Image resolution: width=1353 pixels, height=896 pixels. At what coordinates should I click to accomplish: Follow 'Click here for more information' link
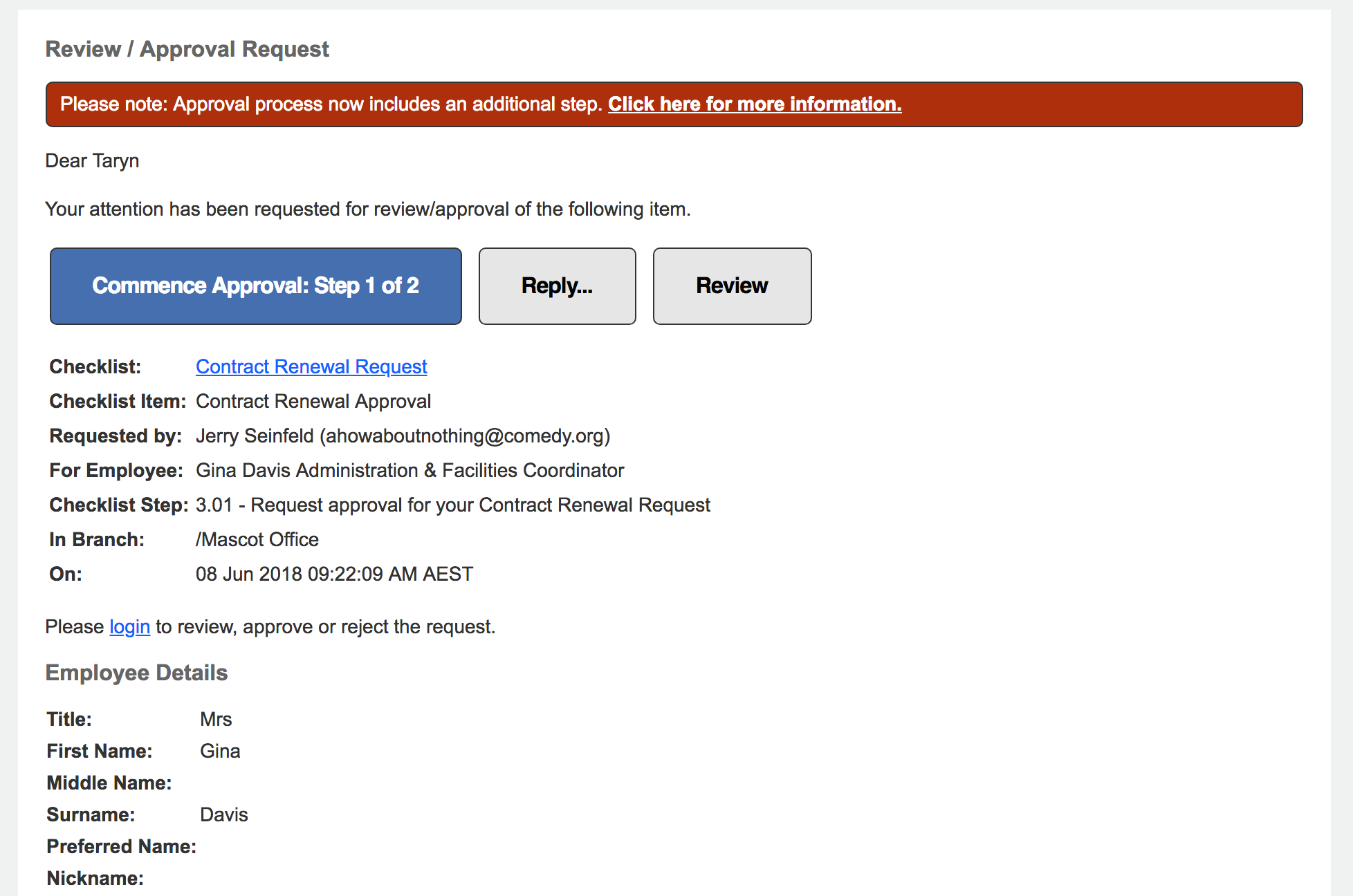tap(755, 104)
